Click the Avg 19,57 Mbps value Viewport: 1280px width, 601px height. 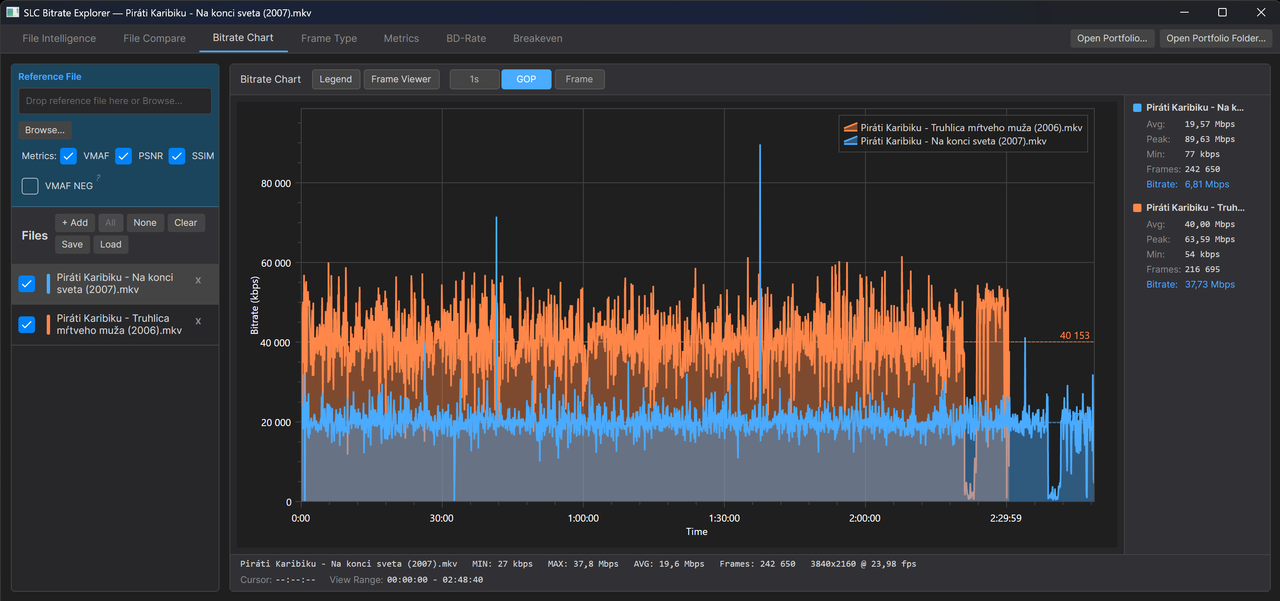point(1210,124)
